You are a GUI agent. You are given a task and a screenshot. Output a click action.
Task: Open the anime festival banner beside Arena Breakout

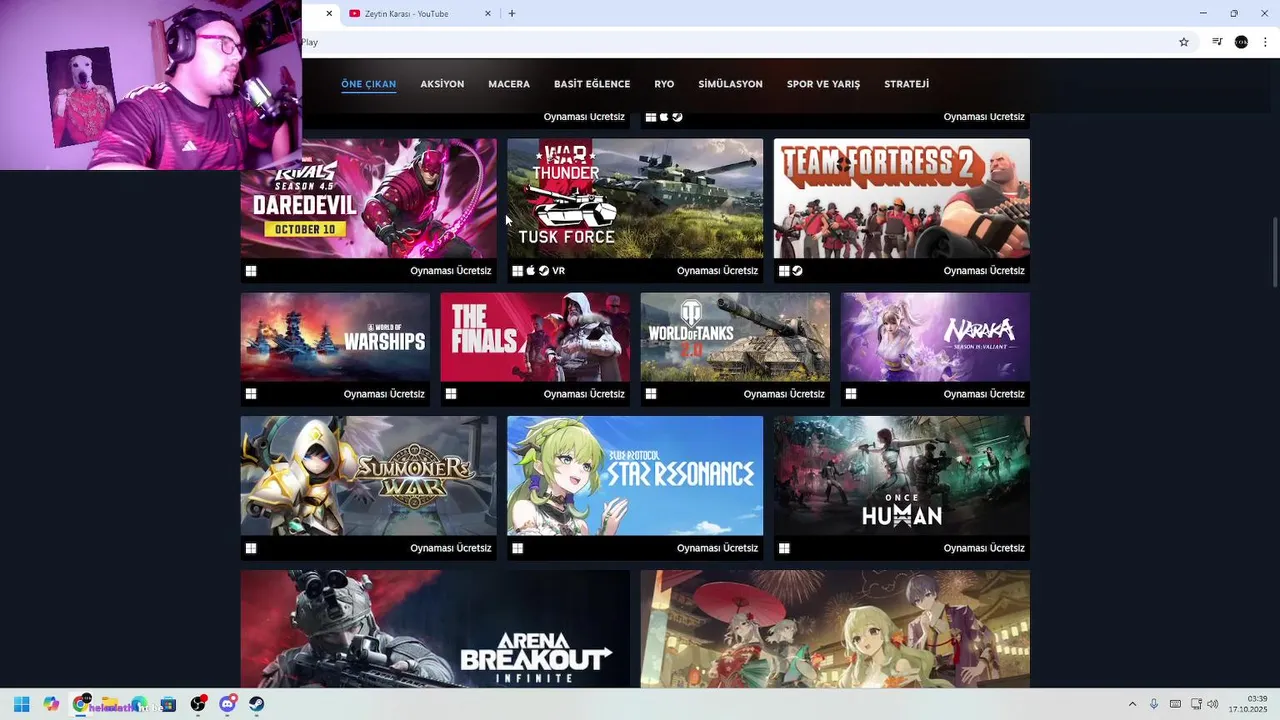click(835, 629)
